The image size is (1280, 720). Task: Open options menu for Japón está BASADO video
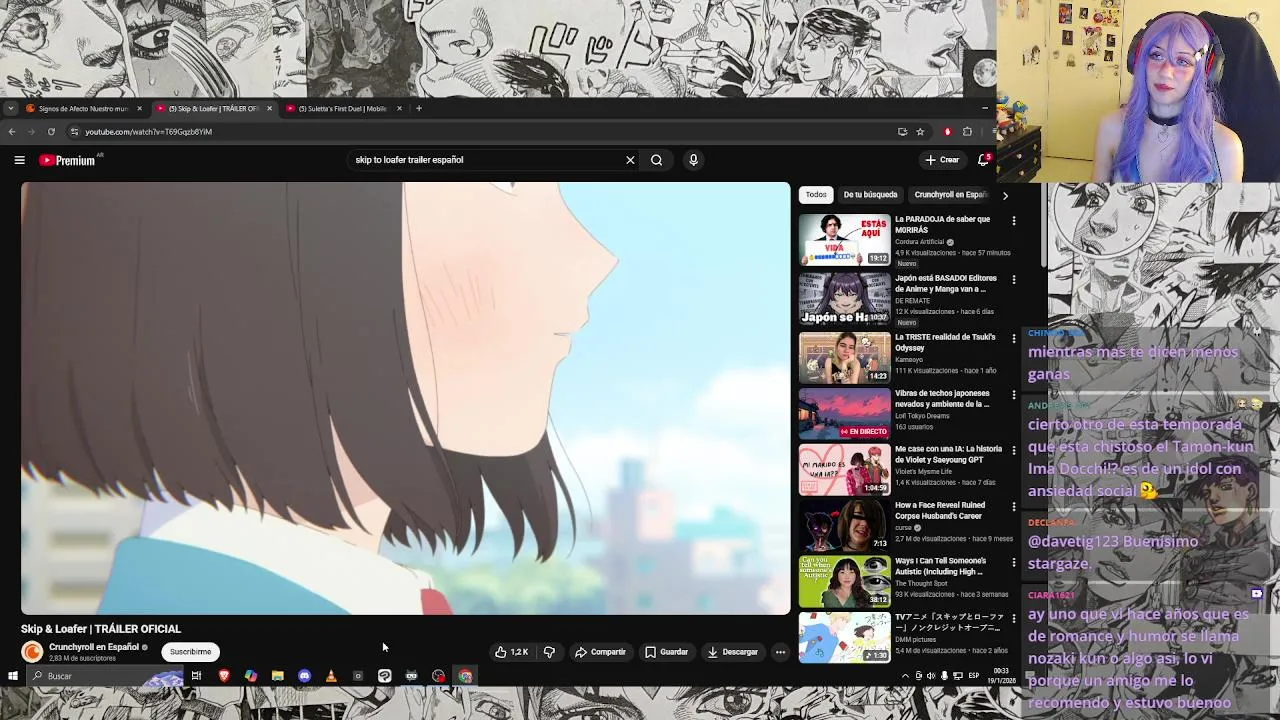(1013, 280)
